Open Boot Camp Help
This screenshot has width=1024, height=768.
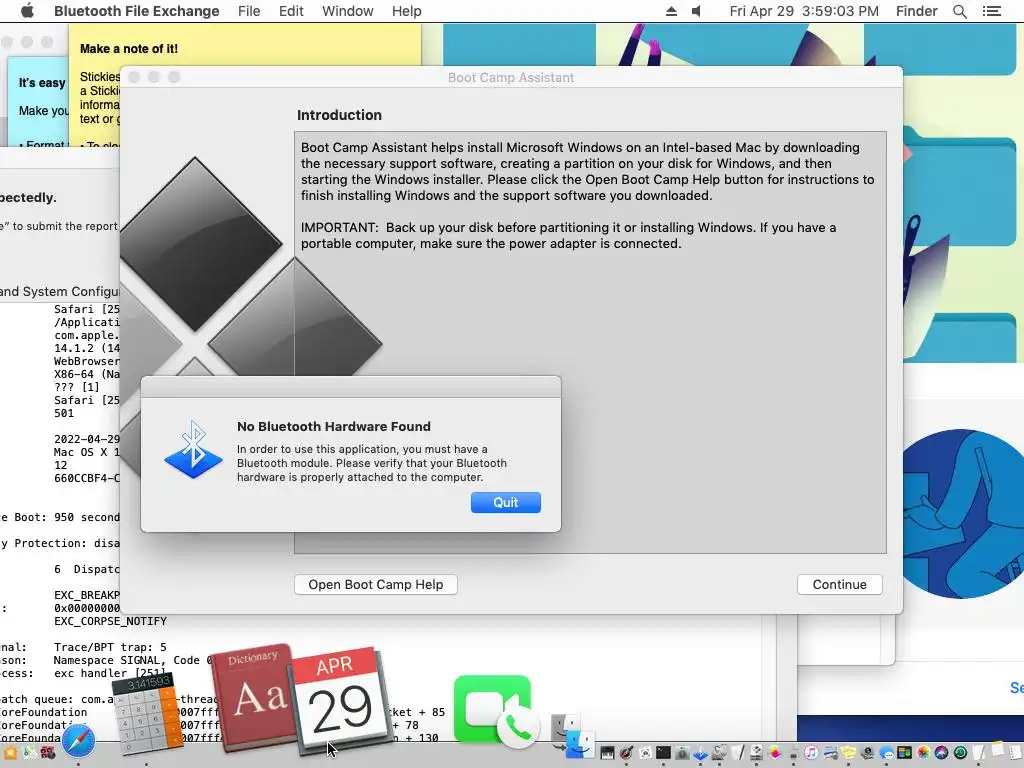376,584
